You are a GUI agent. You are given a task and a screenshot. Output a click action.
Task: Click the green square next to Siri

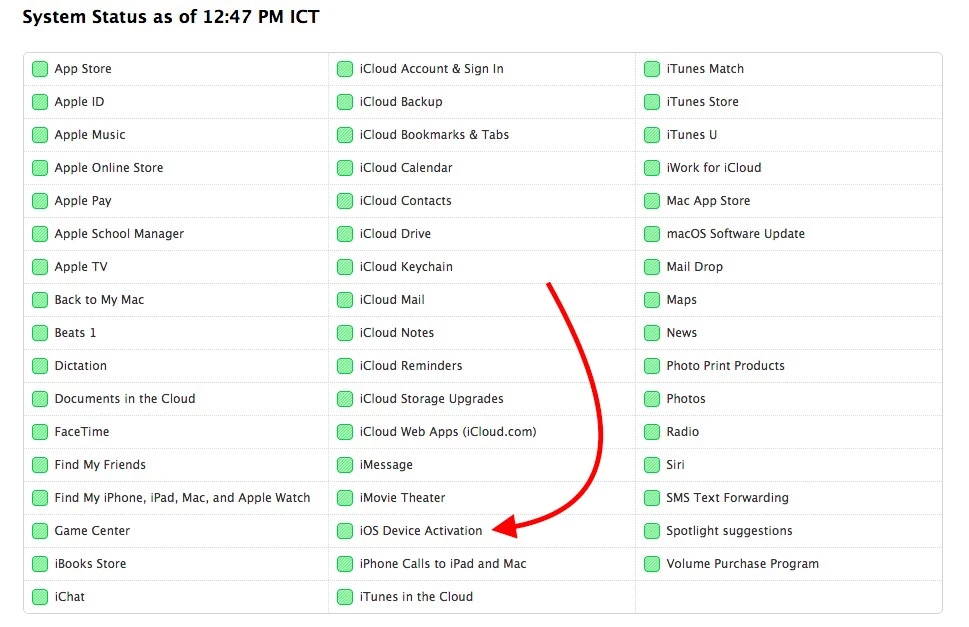(x=652, y=465)
